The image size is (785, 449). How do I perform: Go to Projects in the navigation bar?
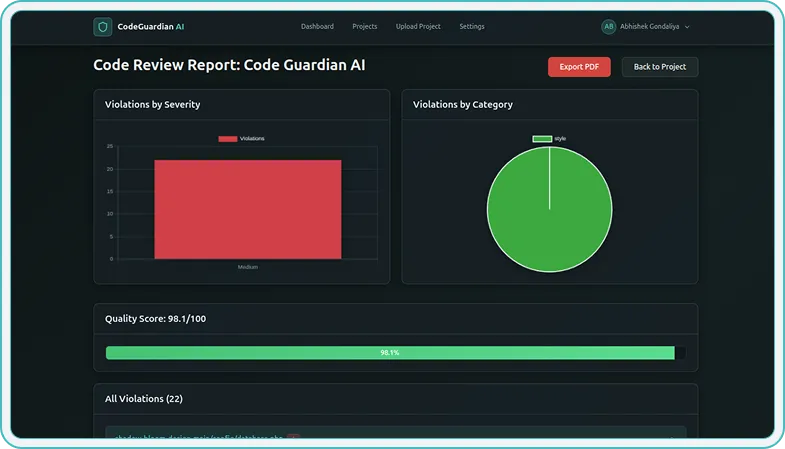(x=365, y=27)
